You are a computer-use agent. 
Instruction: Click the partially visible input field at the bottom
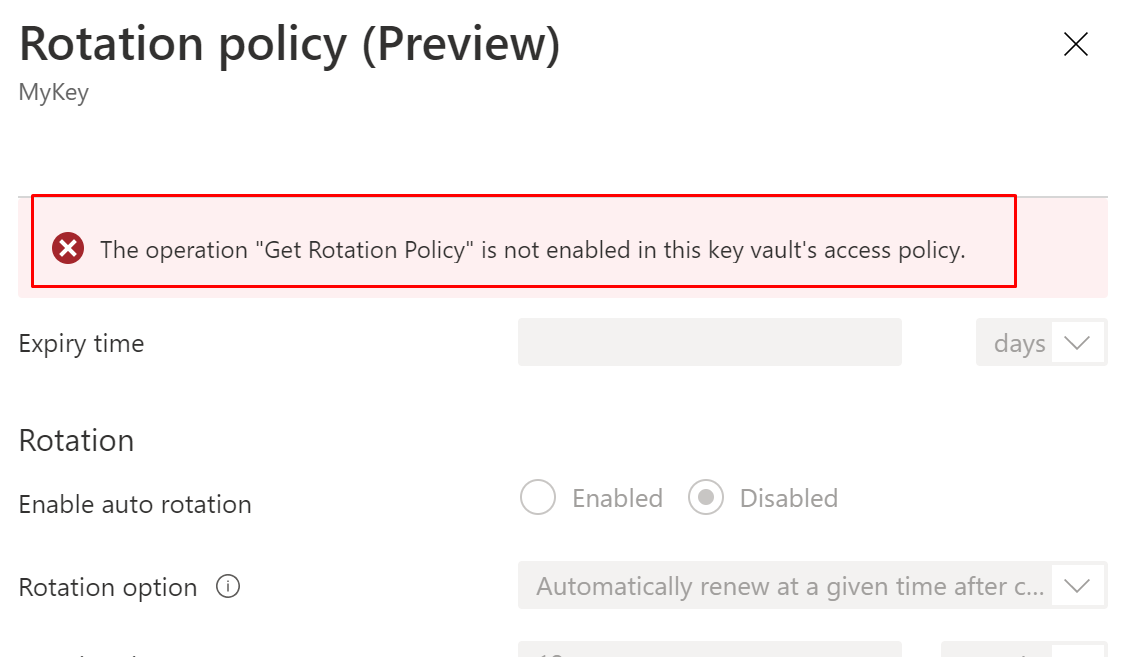(709, 650)
